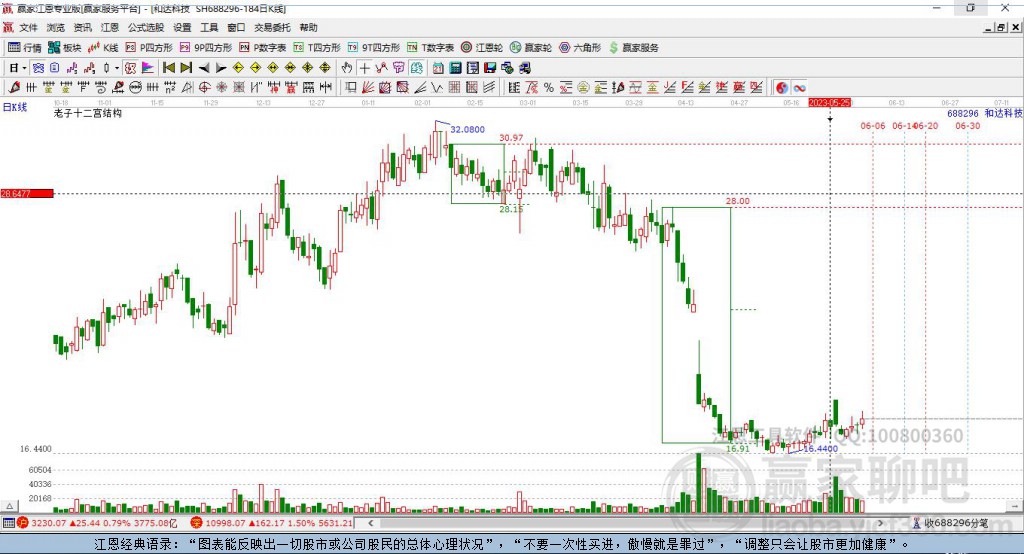The width and height of the screenshot is (1024, 554).
Task: Select the crosshair cursor tool
Action: (x=364, y=68)
